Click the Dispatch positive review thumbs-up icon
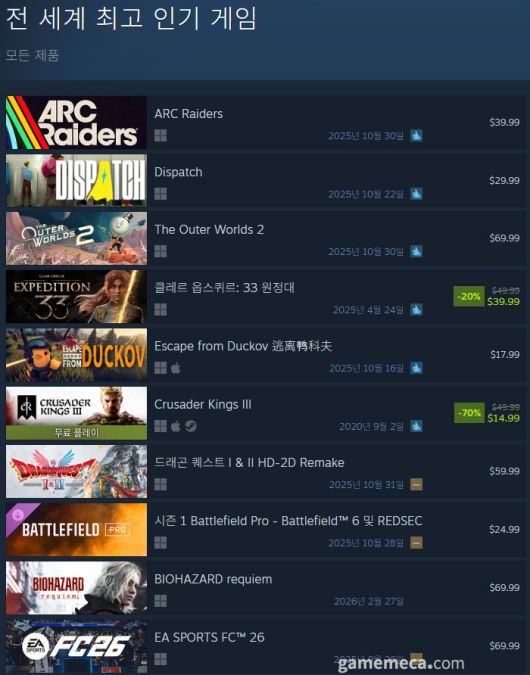The image size is (530, 675). 416,194
